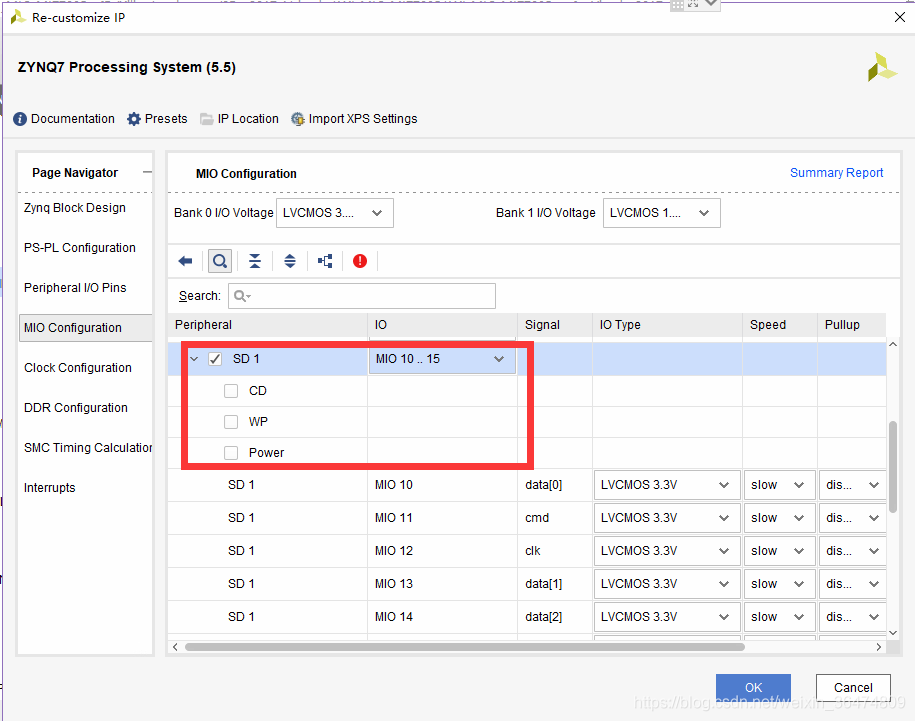The width and height of the screenshot is (915, 721).
Task: Enable the WP checkbox under SD 1
Action: [231, 422]
